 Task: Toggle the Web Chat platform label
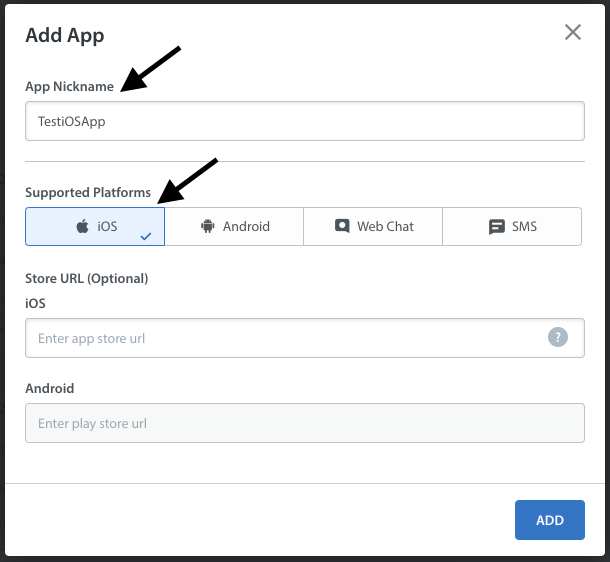[385, 226]
